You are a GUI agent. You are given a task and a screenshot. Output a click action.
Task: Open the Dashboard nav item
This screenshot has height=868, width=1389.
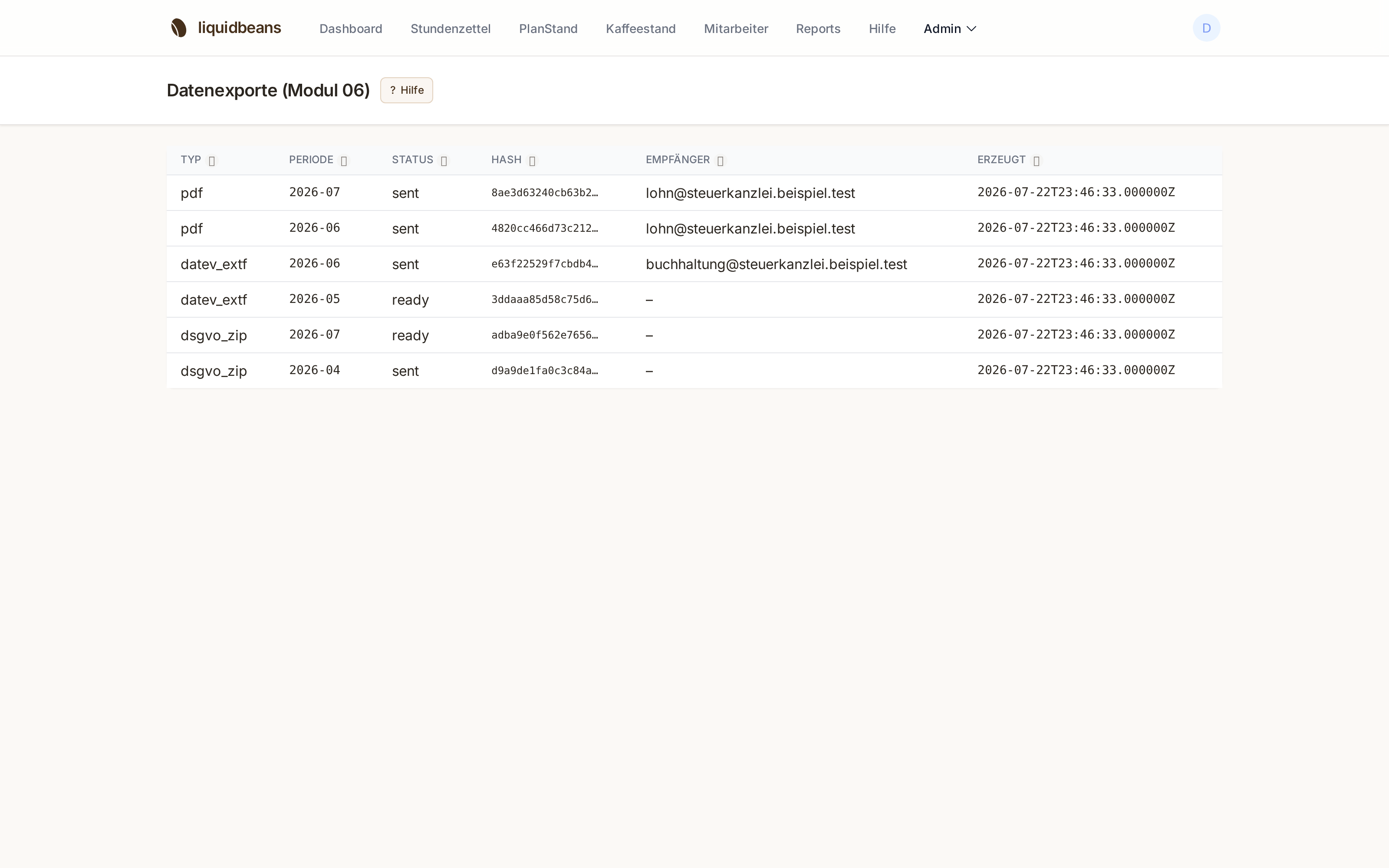pyautogui.click(x=351, y=29)
